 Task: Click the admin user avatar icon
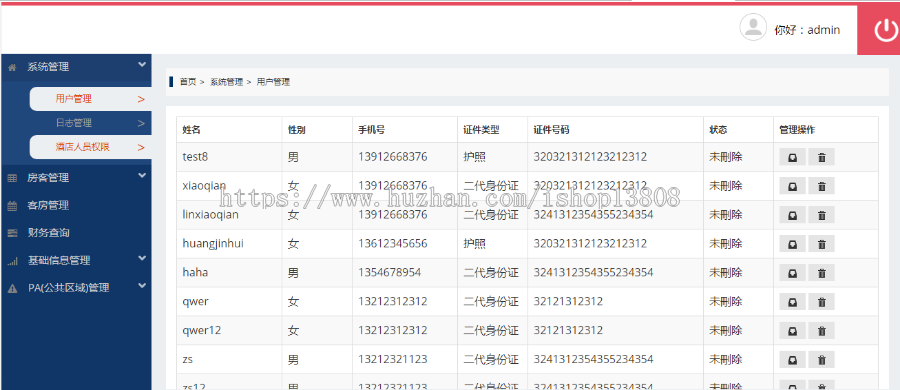pyautogui.click(x=752, y=27)
